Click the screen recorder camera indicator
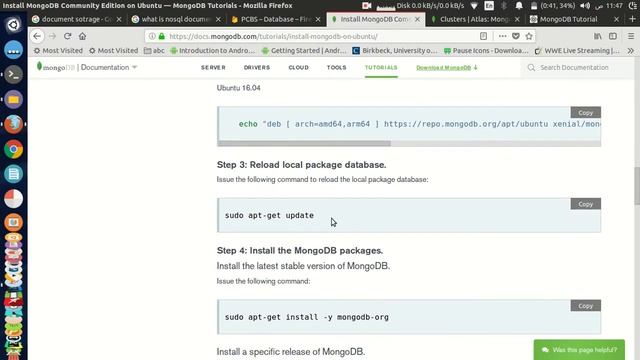Image resolution: width=640 pixels, height=360 pixels. (x=367, y=6)
